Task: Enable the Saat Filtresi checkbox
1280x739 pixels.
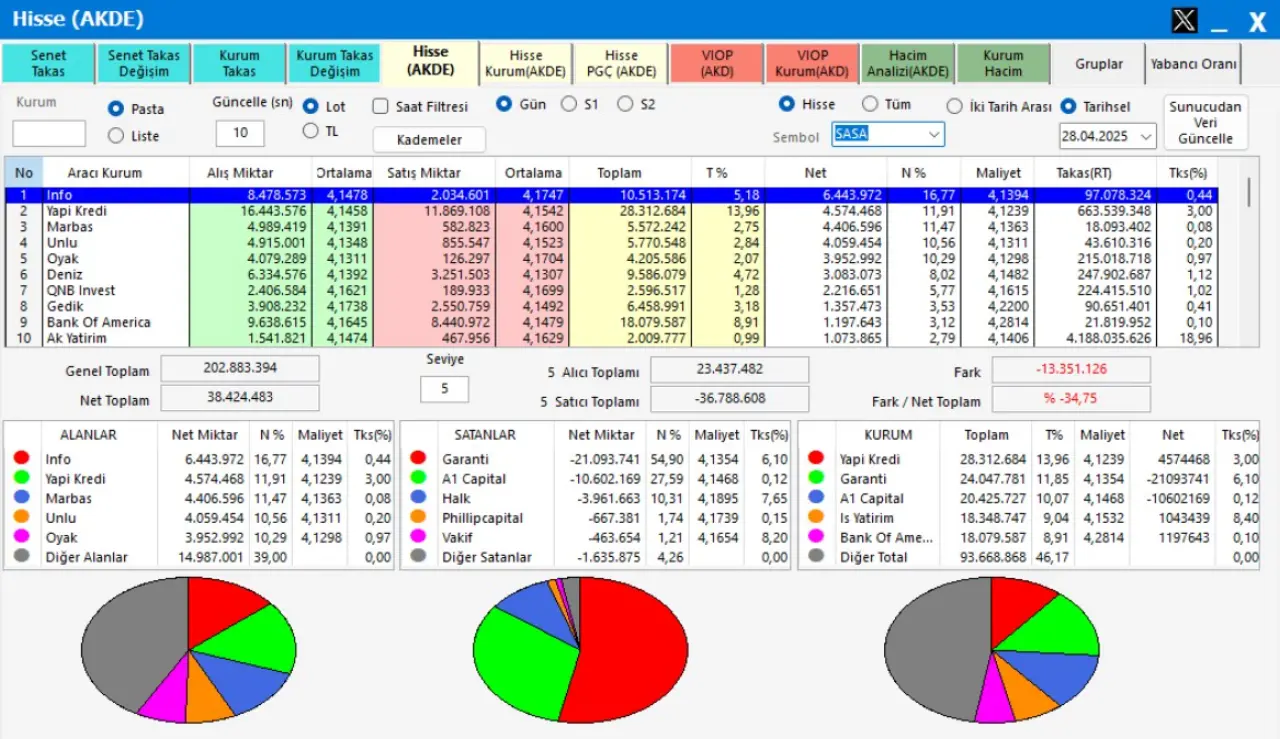Action: click(x=380, y=106)
